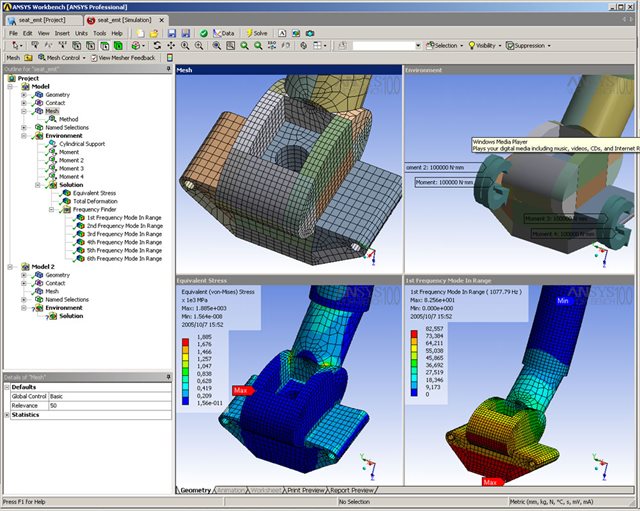Select Total Deformation in the outline
Image resolution: width=640 pixels, height=511 pixels.
(x=95, y=201)
